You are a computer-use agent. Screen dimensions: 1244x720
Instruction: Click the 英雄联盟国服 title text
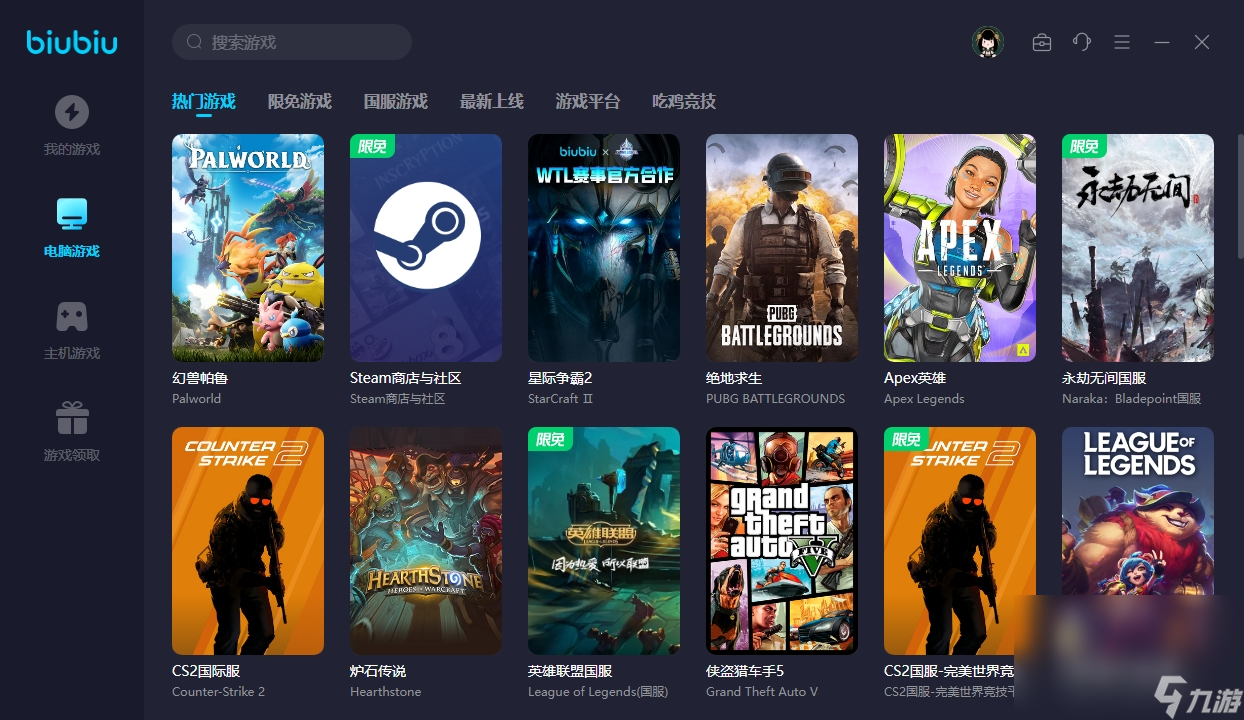(x=570, y=671)
